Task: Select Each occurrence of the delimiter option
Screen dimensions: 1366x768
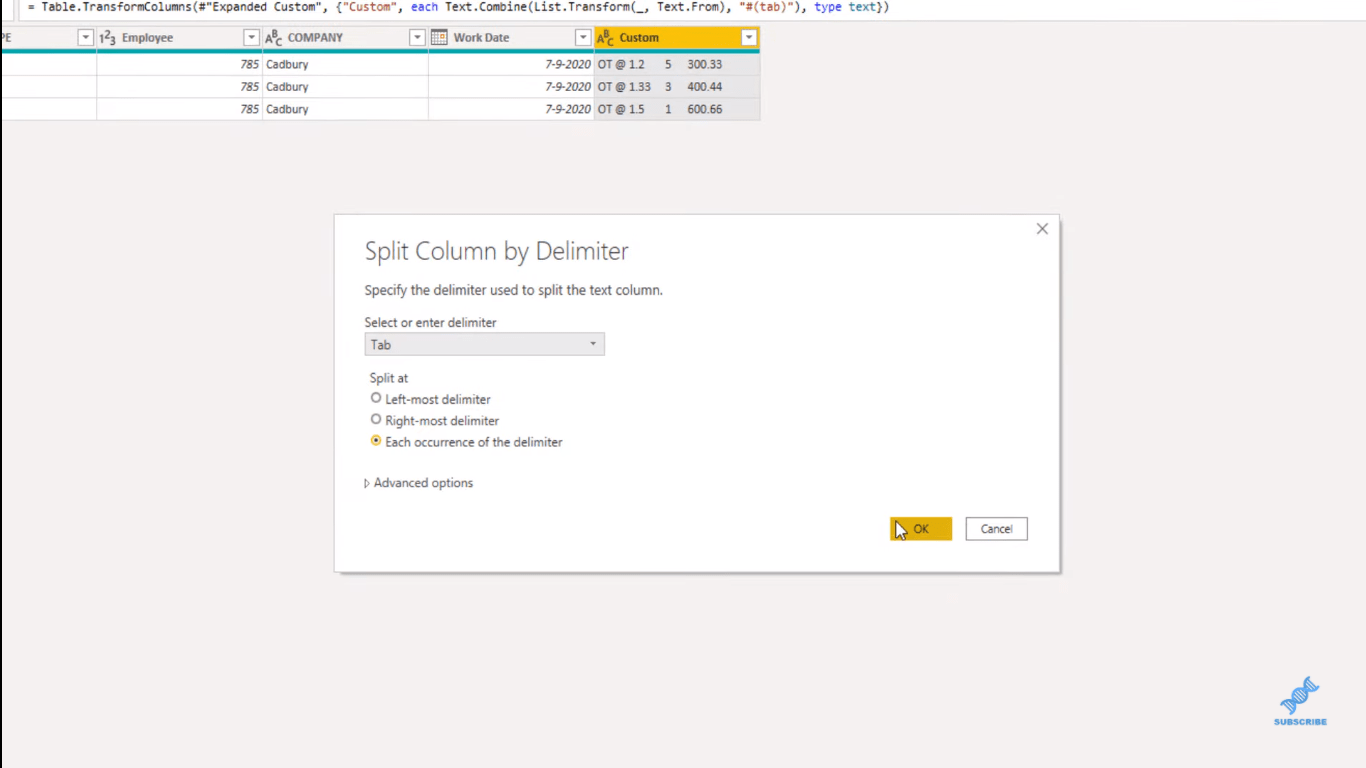Action: (x=376, y=441)
